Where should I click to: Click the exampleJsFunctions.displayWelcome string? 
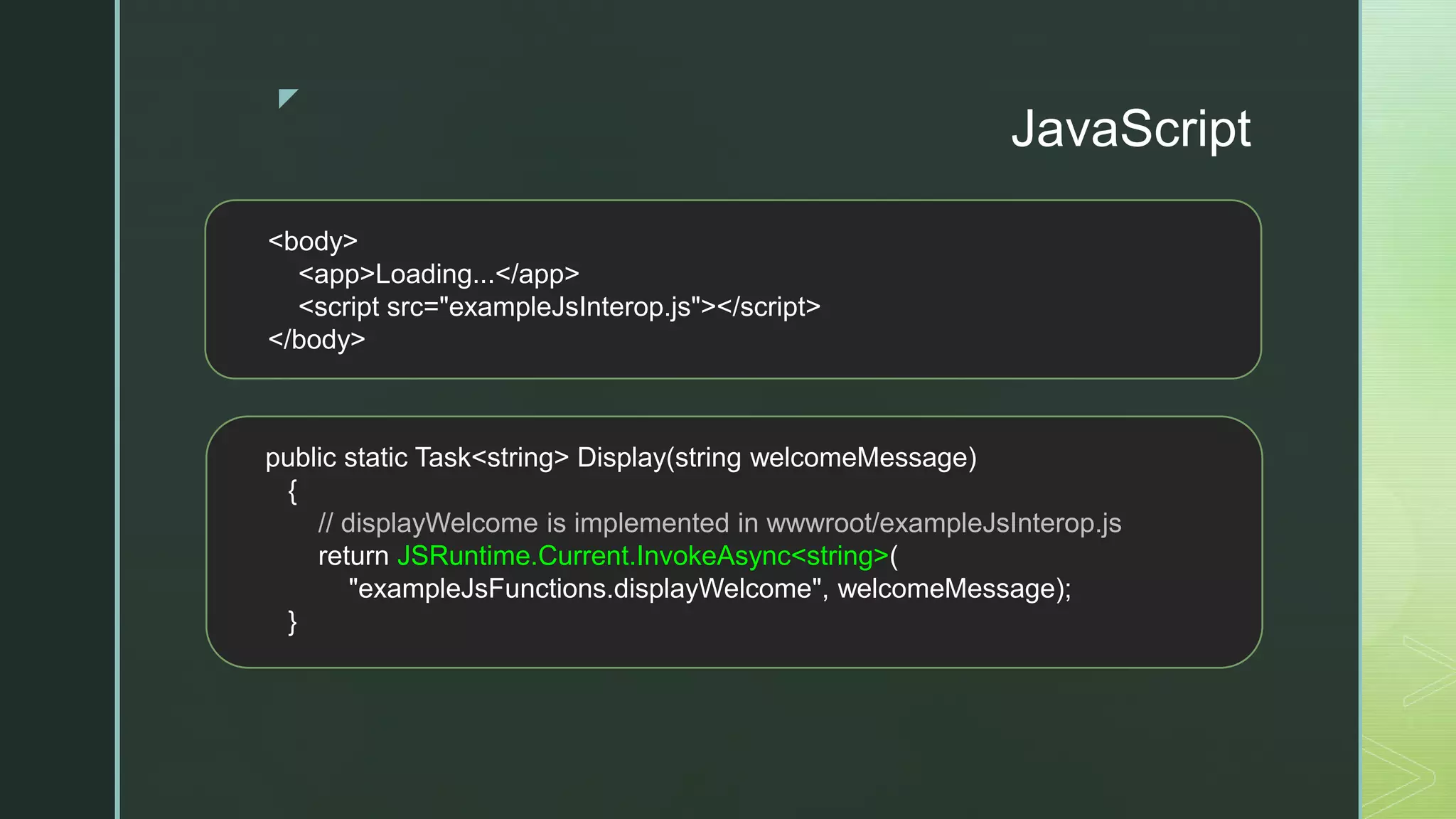(584, 589)
